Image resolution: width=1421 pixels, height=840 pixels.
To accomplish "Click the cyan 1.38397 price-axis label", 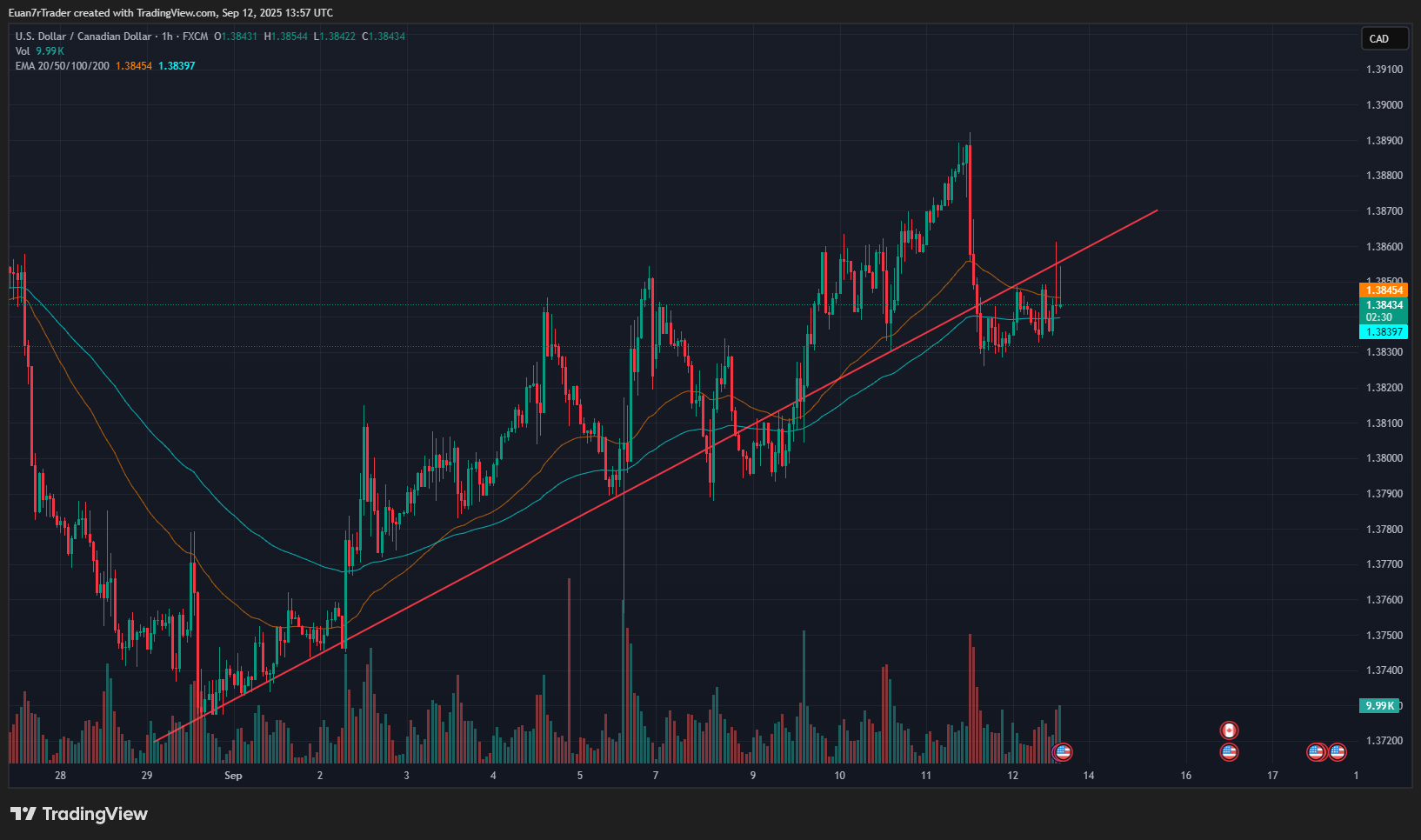I will point(1384,332).
